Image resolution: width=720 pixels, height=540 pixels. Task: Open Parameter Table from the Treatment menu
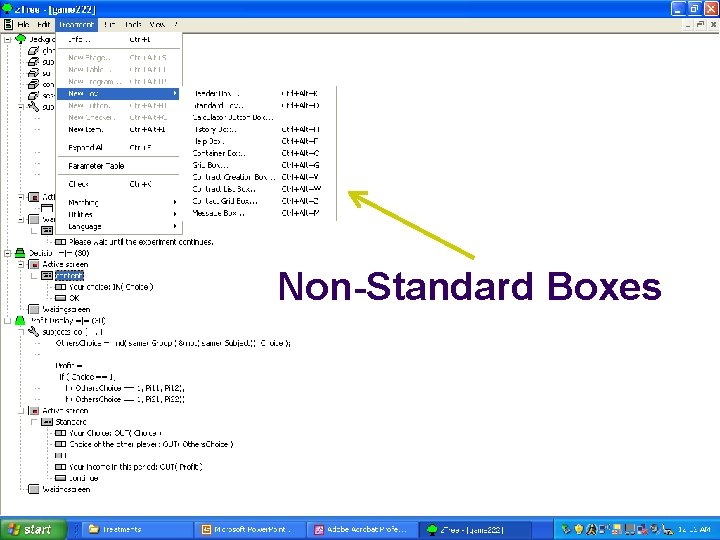[x=119, y=166]
